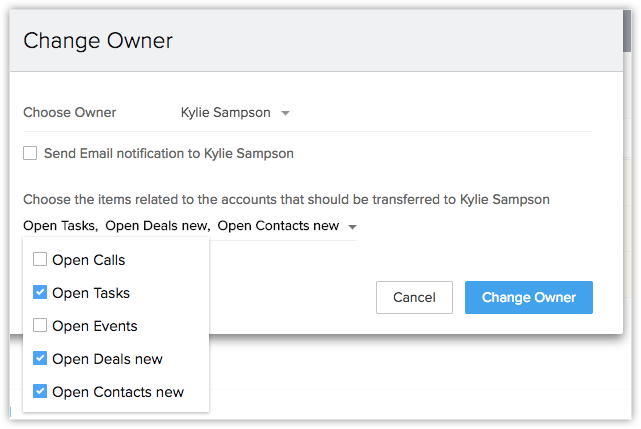Image resolution: width=641 pixels, height=429 pixels.
Task: Uncheck the Open Tasks checkbox
Action: tap(40, 293)
